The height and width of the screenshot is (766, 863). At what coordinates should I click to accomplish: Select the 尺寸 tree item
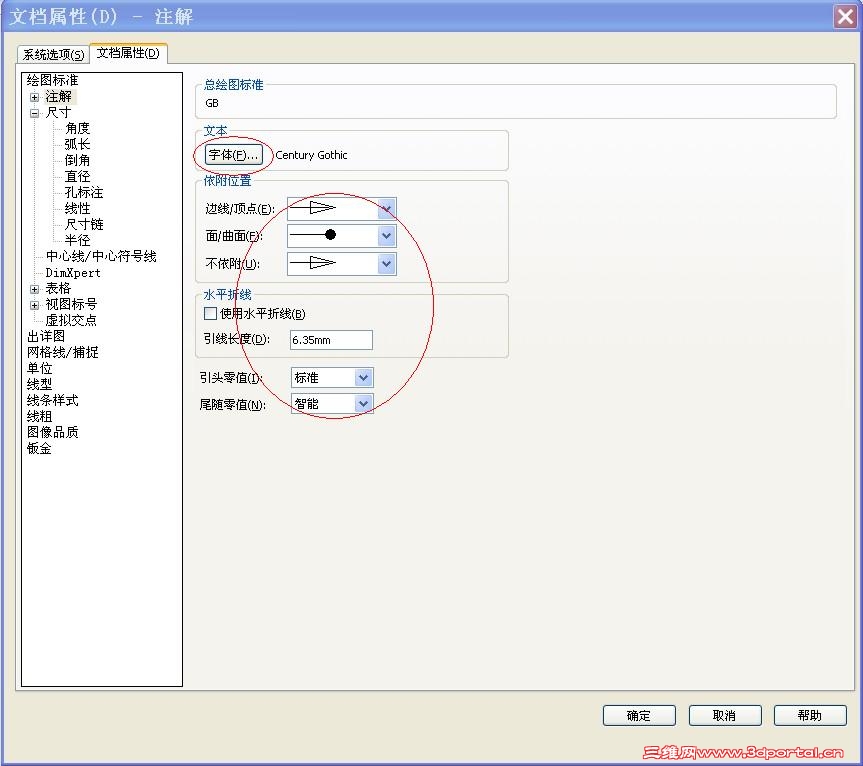click(58, 112)
